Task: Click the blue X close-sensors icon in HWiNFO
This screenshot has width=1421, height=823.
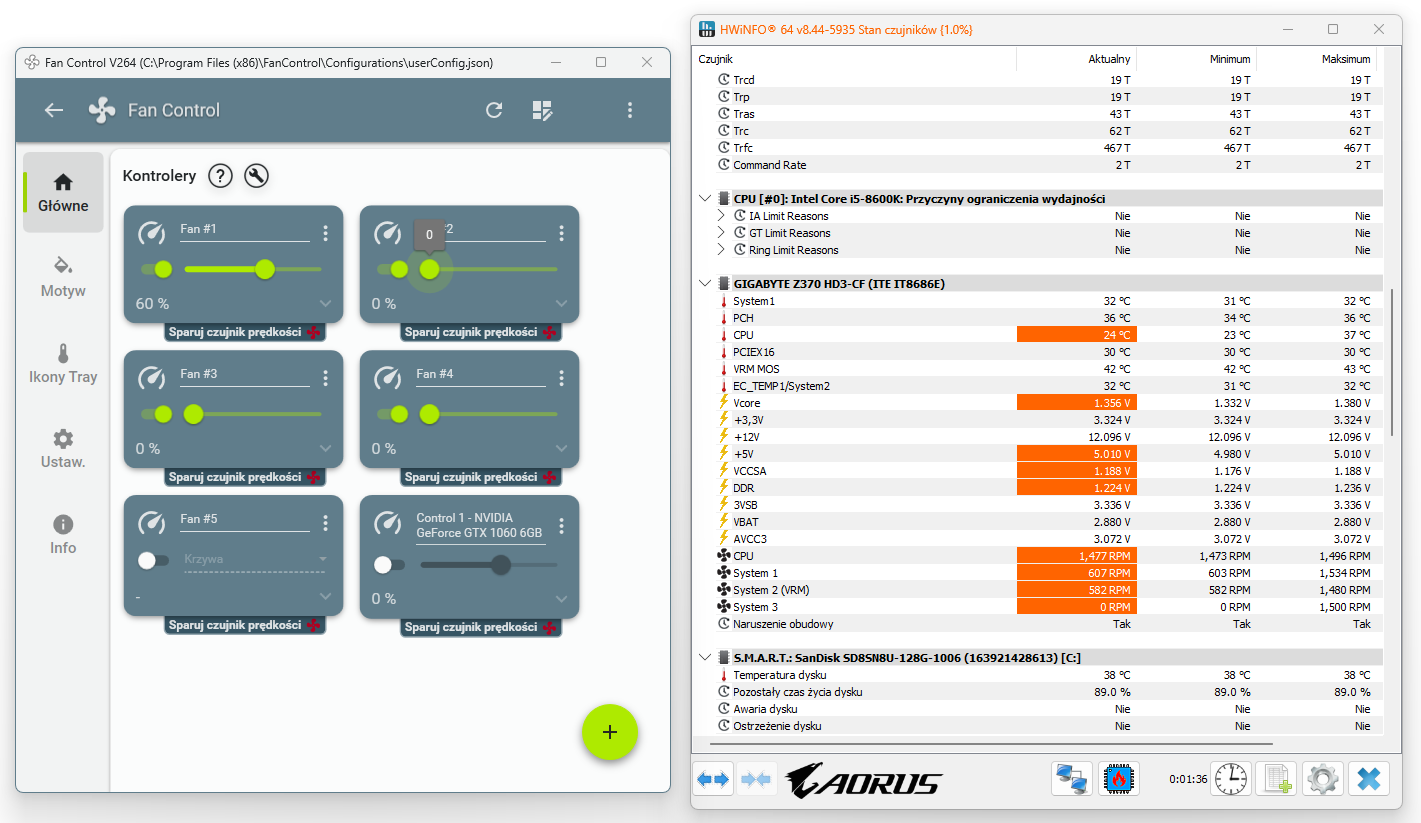Action: (x=1369, y=779)
